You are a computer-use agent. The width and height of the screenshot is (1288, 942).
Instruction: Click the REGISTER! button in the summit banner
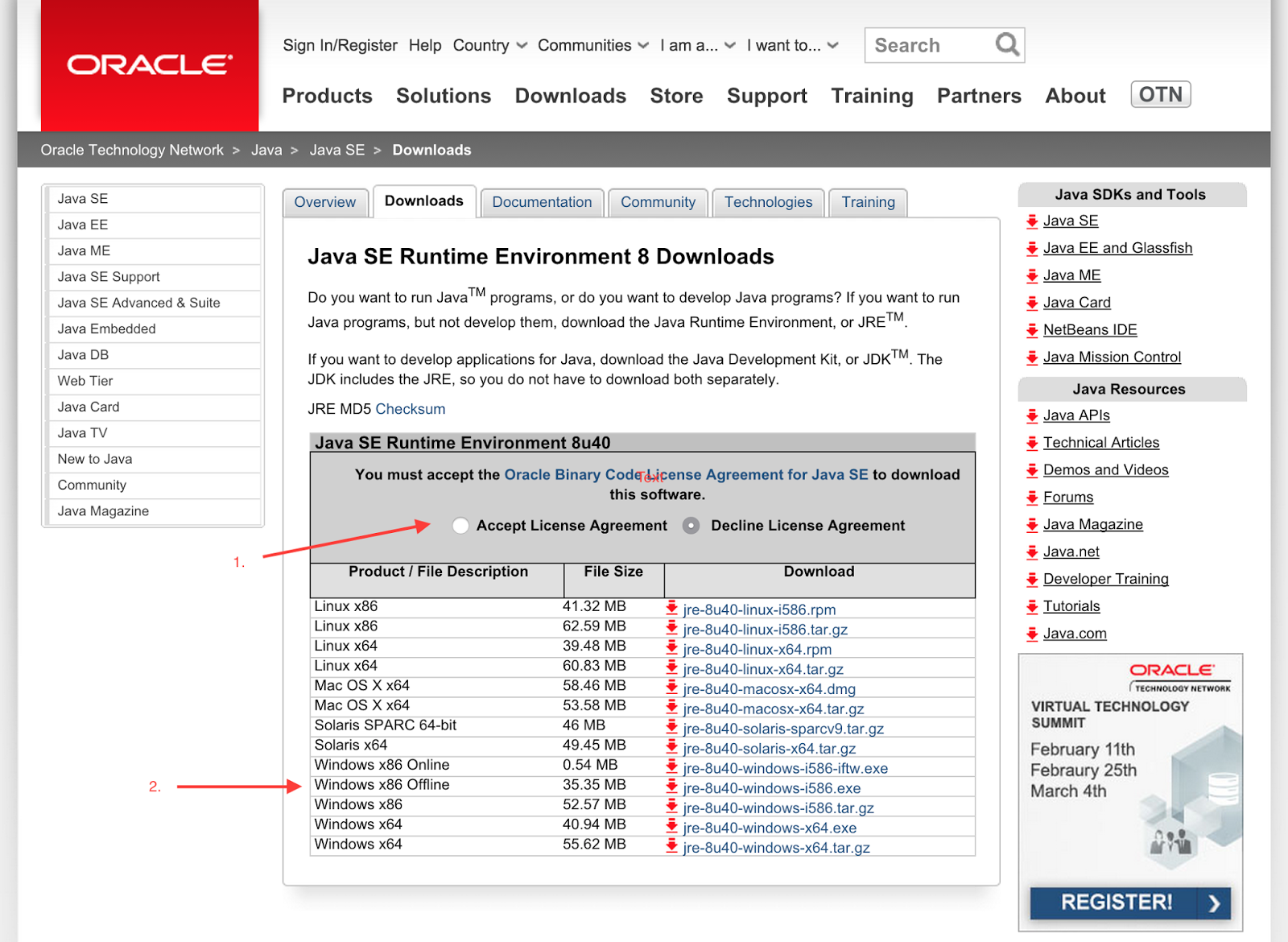point(1129,903)
